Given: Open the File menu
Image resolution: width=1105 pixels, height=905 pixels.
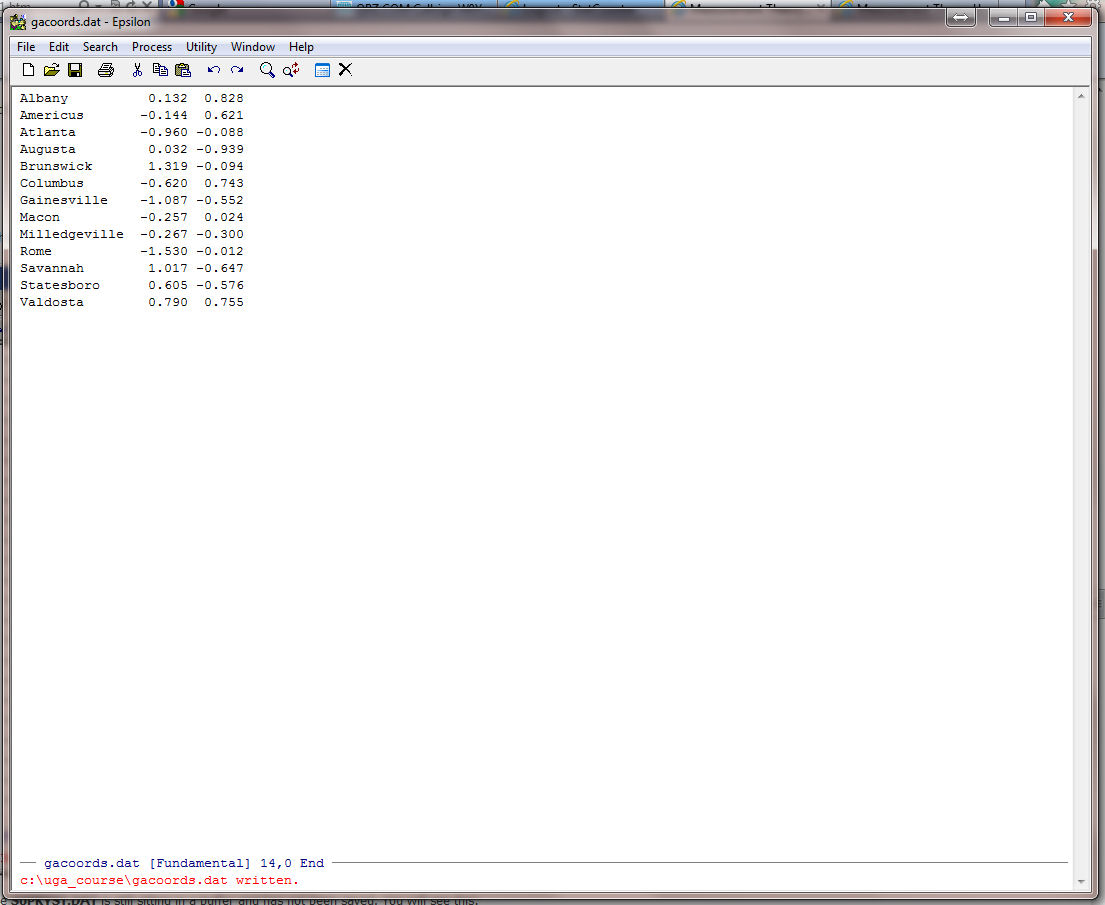Looking at the screenshot, I should (x=26, y=47).
